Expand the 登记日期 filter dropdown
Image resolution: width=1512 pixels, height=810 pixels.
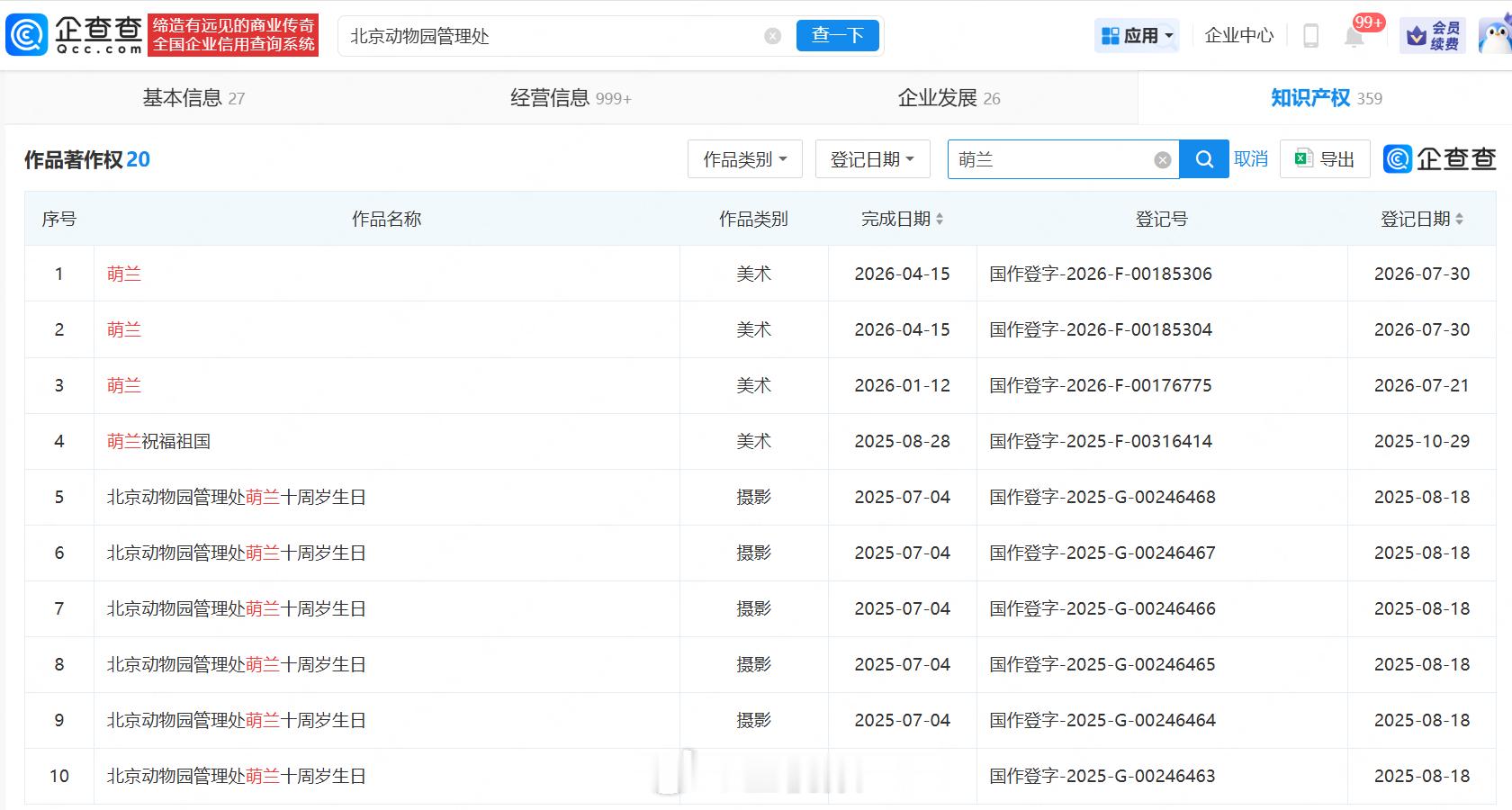tap(872, 159)
